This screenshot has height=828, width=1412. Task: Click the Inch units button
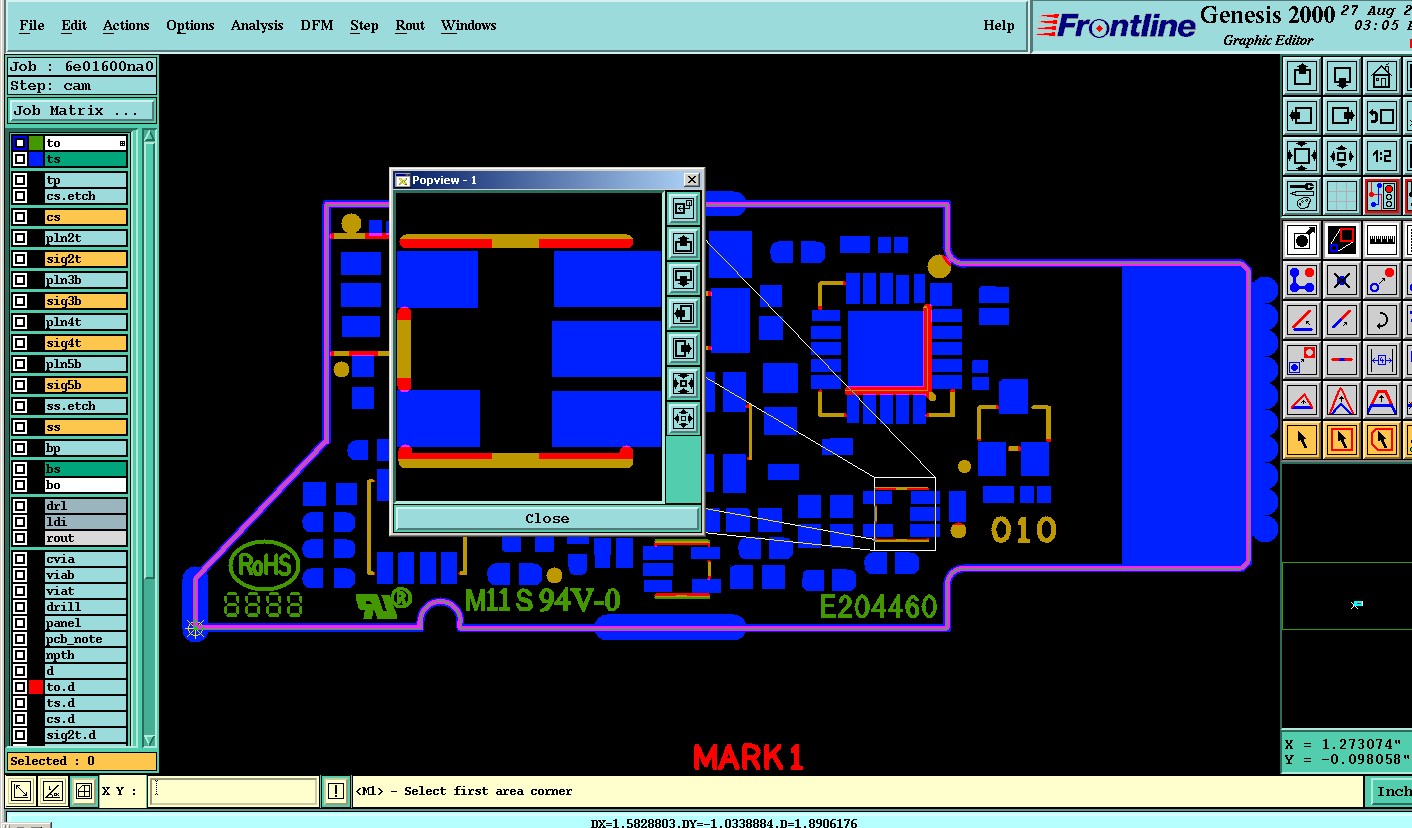click(1390, 791)
